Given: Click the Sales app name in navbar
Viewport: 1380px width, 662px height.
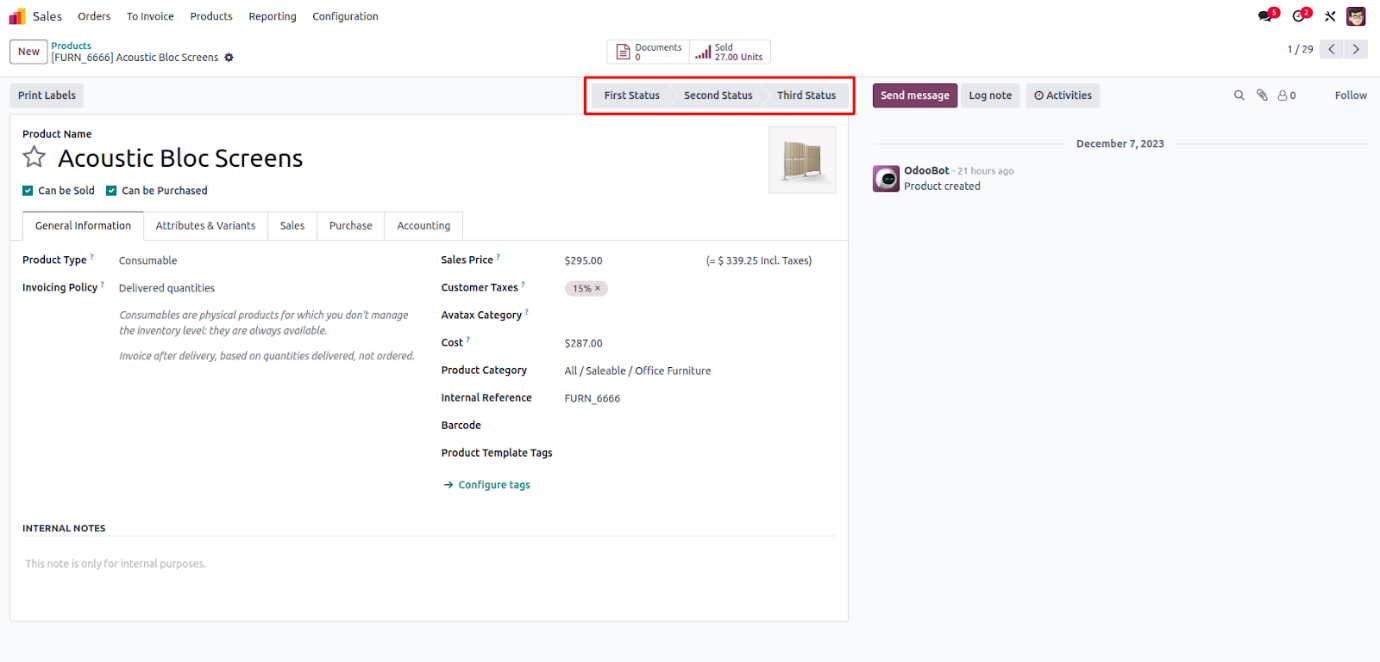Looking at the screenshot, I should click(x=47, y=16).
